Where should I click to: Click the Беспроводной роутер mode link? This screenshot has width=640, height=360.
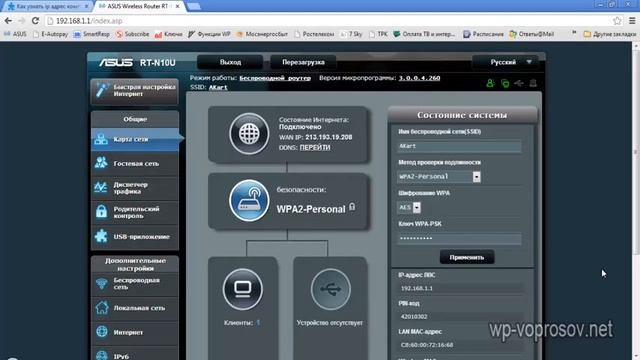click(x=275, y=78)
